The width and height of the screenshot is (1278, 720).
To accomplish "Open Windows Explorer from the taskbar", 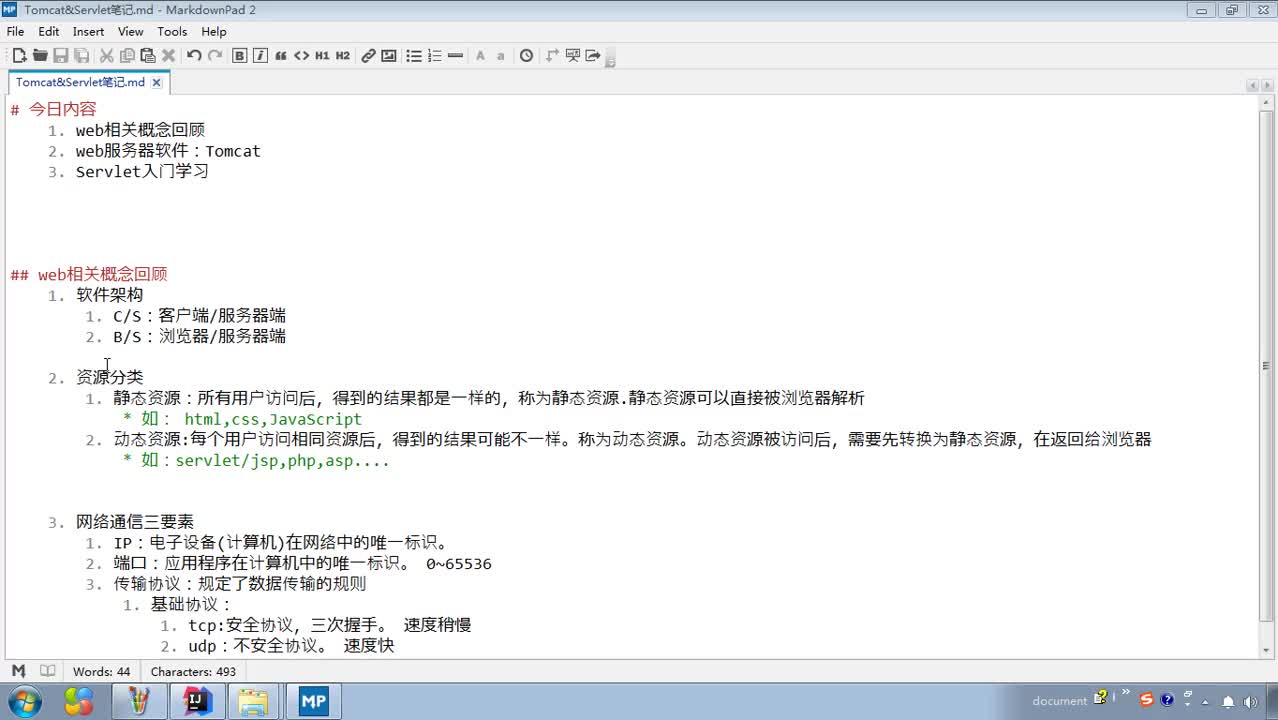I will [254, 701].
